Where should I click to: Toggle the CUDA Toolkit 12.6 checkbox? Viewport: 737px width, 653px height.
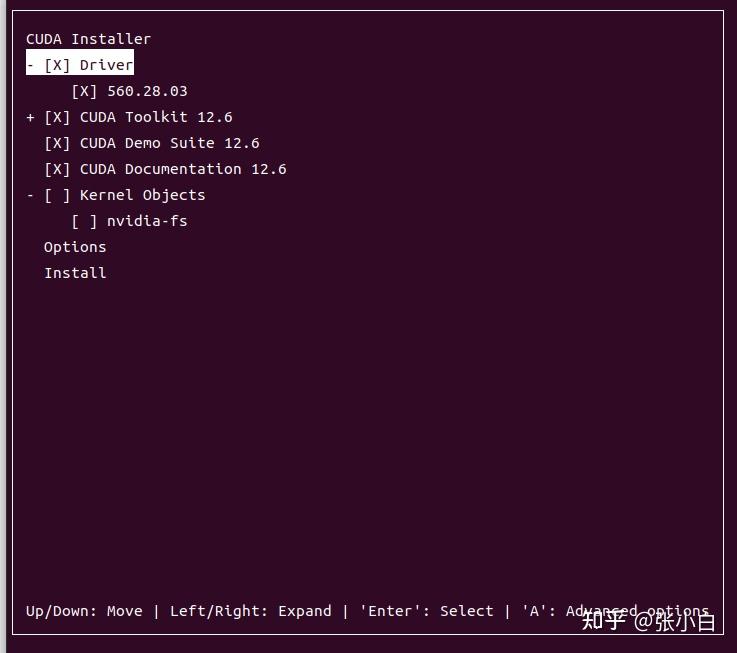(x=57, y=117)
